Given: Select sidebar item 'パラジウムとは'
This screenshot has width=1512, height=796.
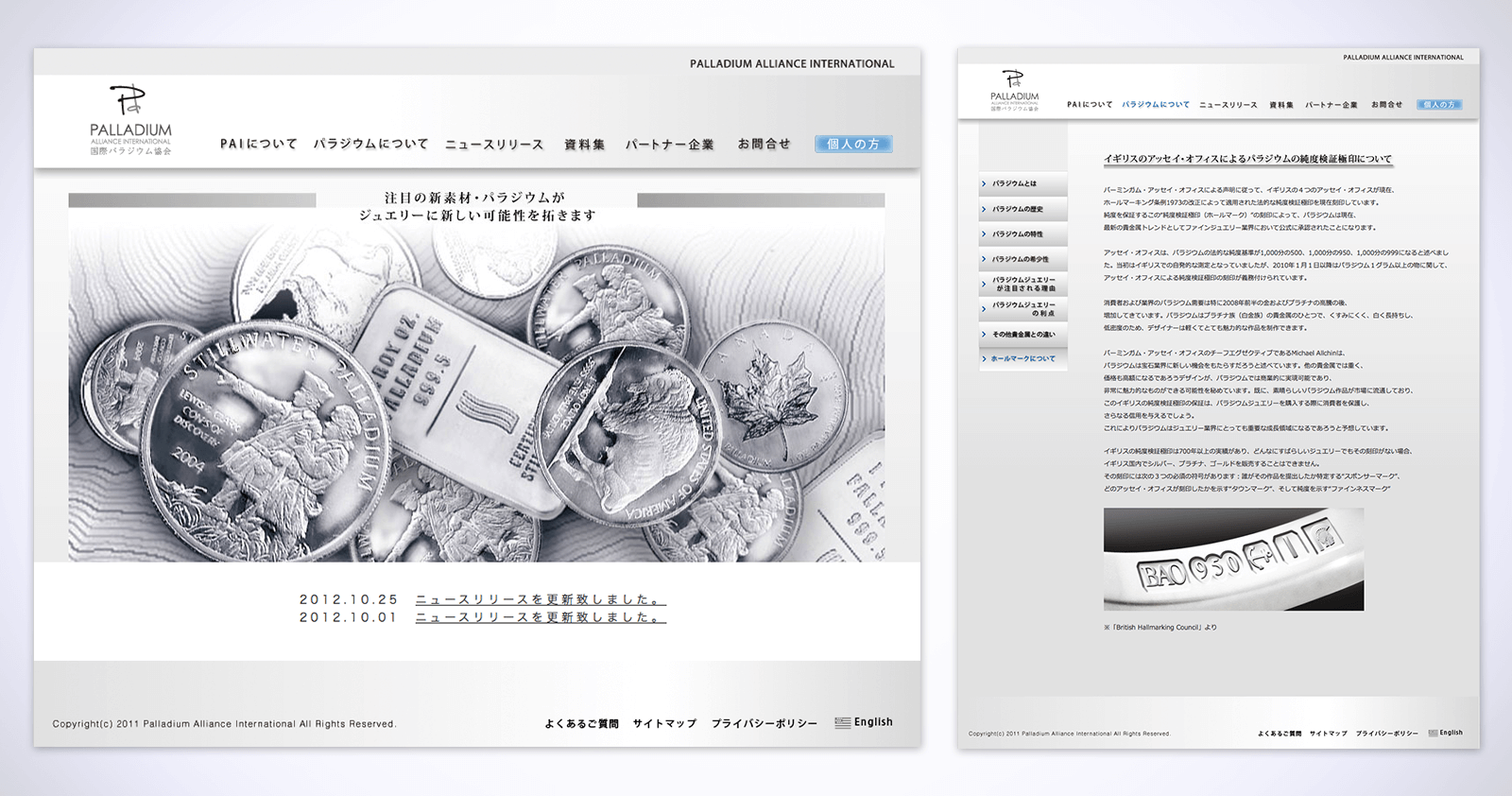Looking at the screenshot, I should coord(1023,183).
